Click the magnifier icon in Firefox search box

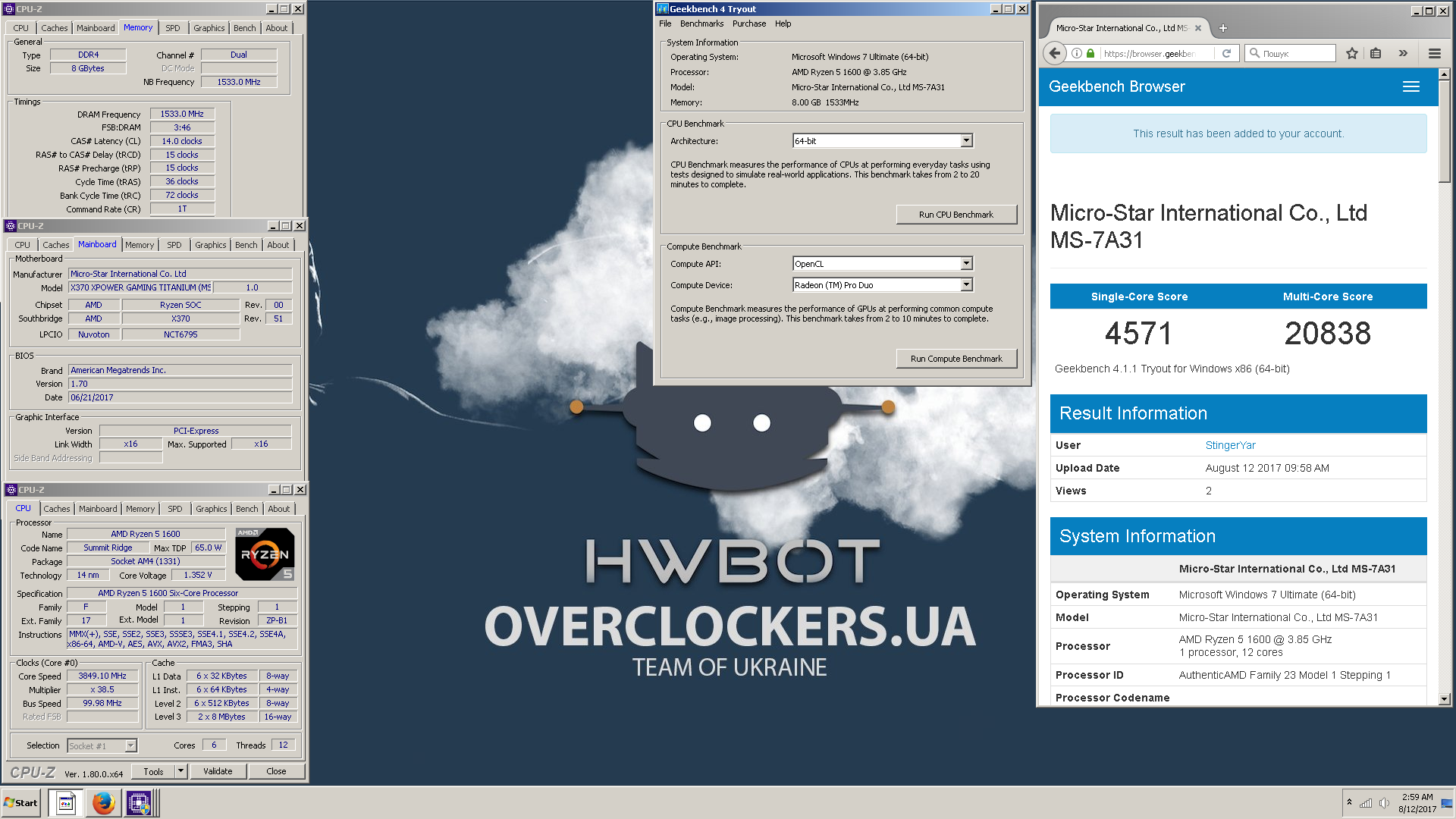(x=1254, y=53)
